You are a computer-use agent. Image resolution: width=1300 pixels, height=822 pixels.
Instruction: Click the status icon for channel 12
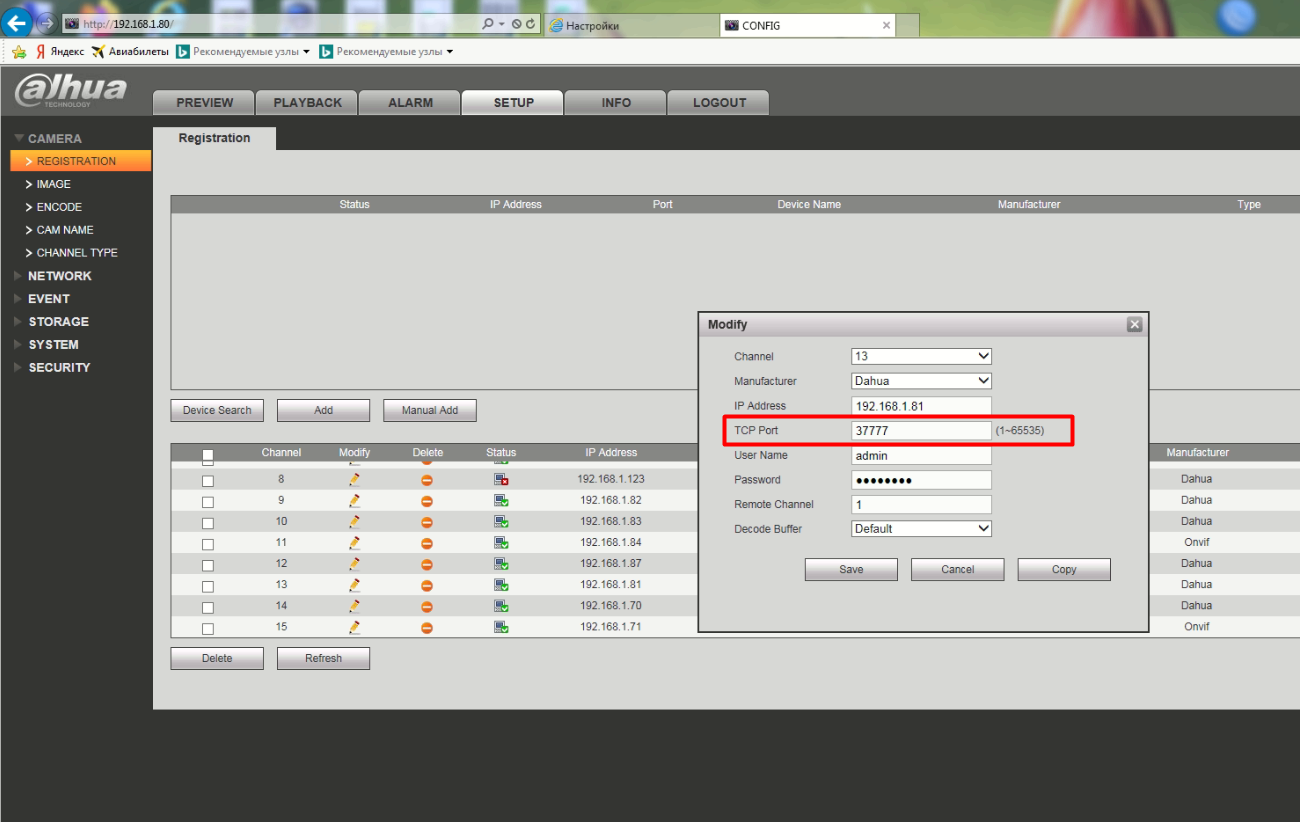(501, 564)
